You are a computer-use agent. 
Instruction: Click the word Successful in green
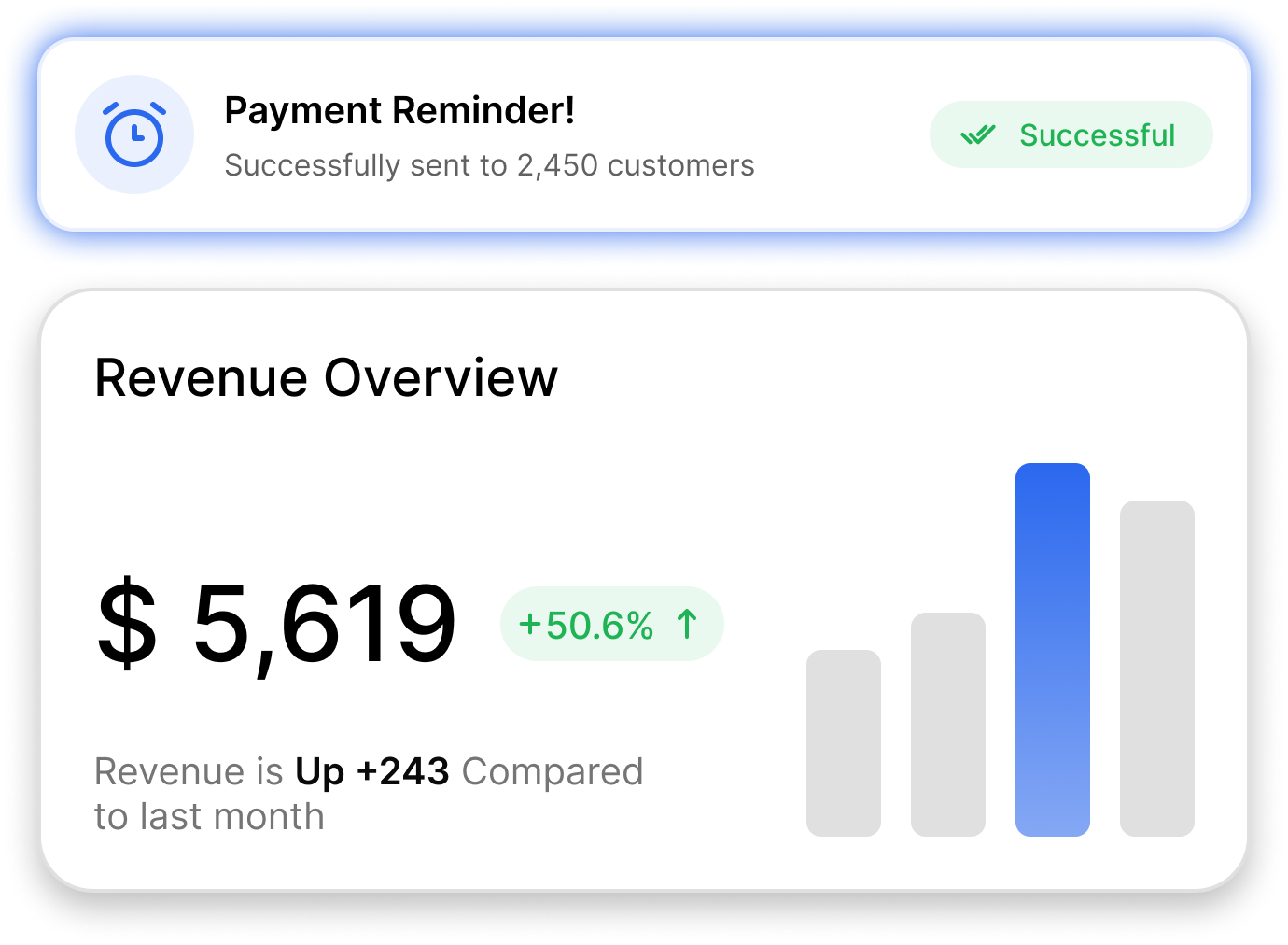coord(1097,135)
